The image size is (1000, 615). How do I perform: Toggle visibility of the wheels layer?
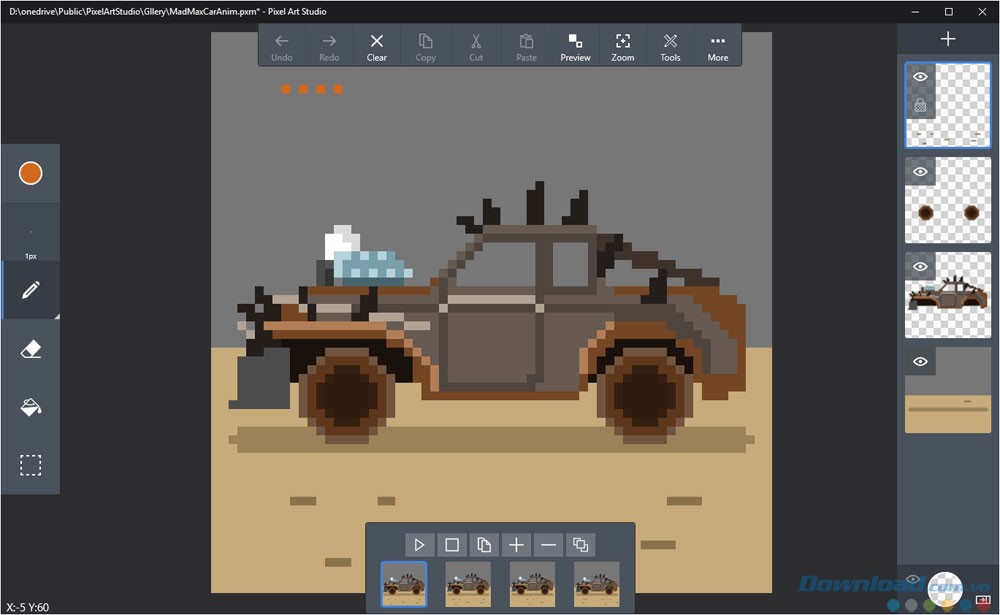[x=920, y=170]
